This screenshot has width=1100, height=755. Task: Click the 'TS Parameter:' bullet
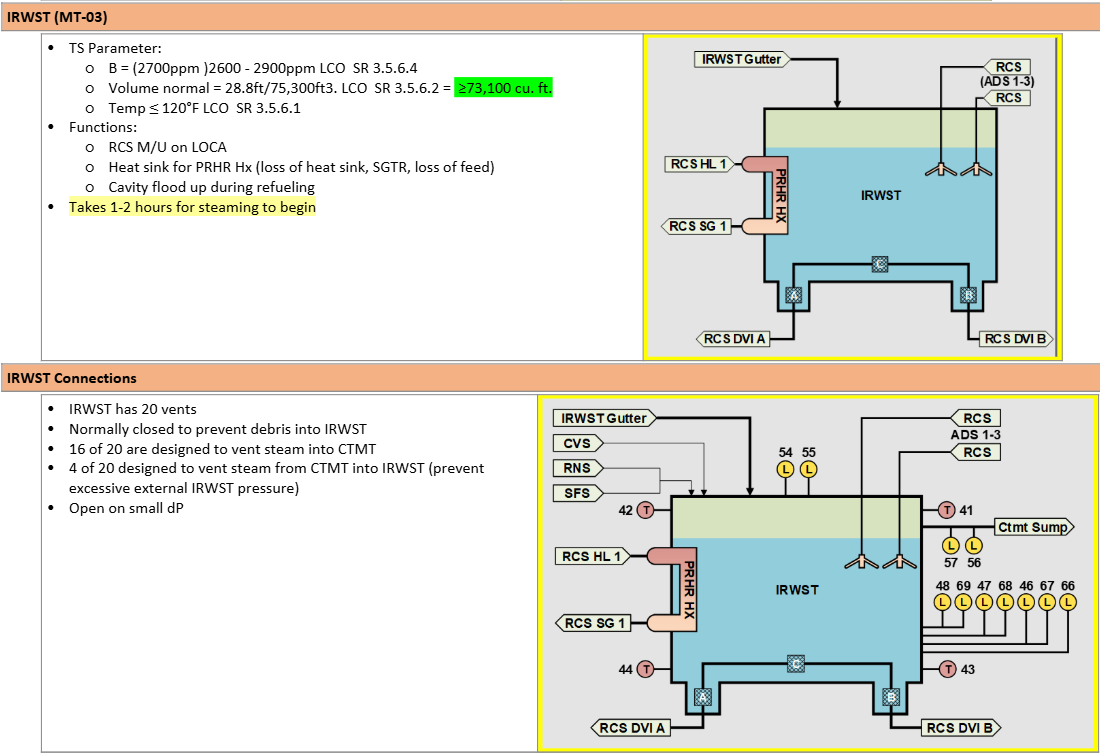(115, 48)
